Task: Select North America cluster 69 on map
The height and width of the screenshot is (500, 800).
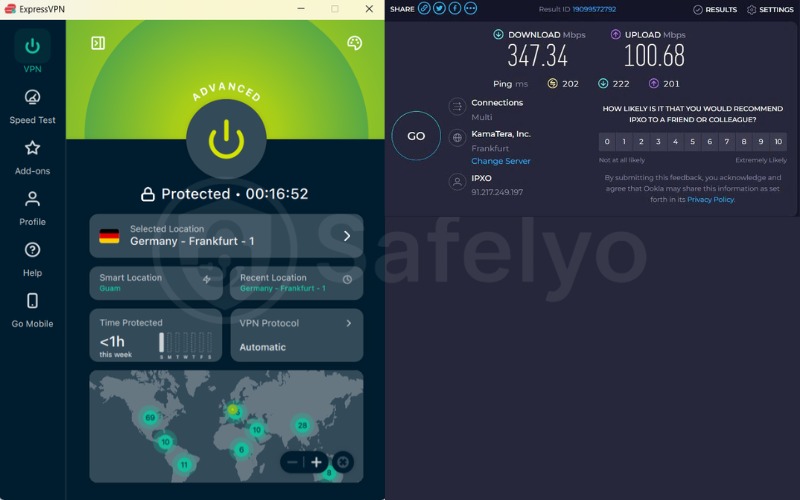Action: pos(150,417)
